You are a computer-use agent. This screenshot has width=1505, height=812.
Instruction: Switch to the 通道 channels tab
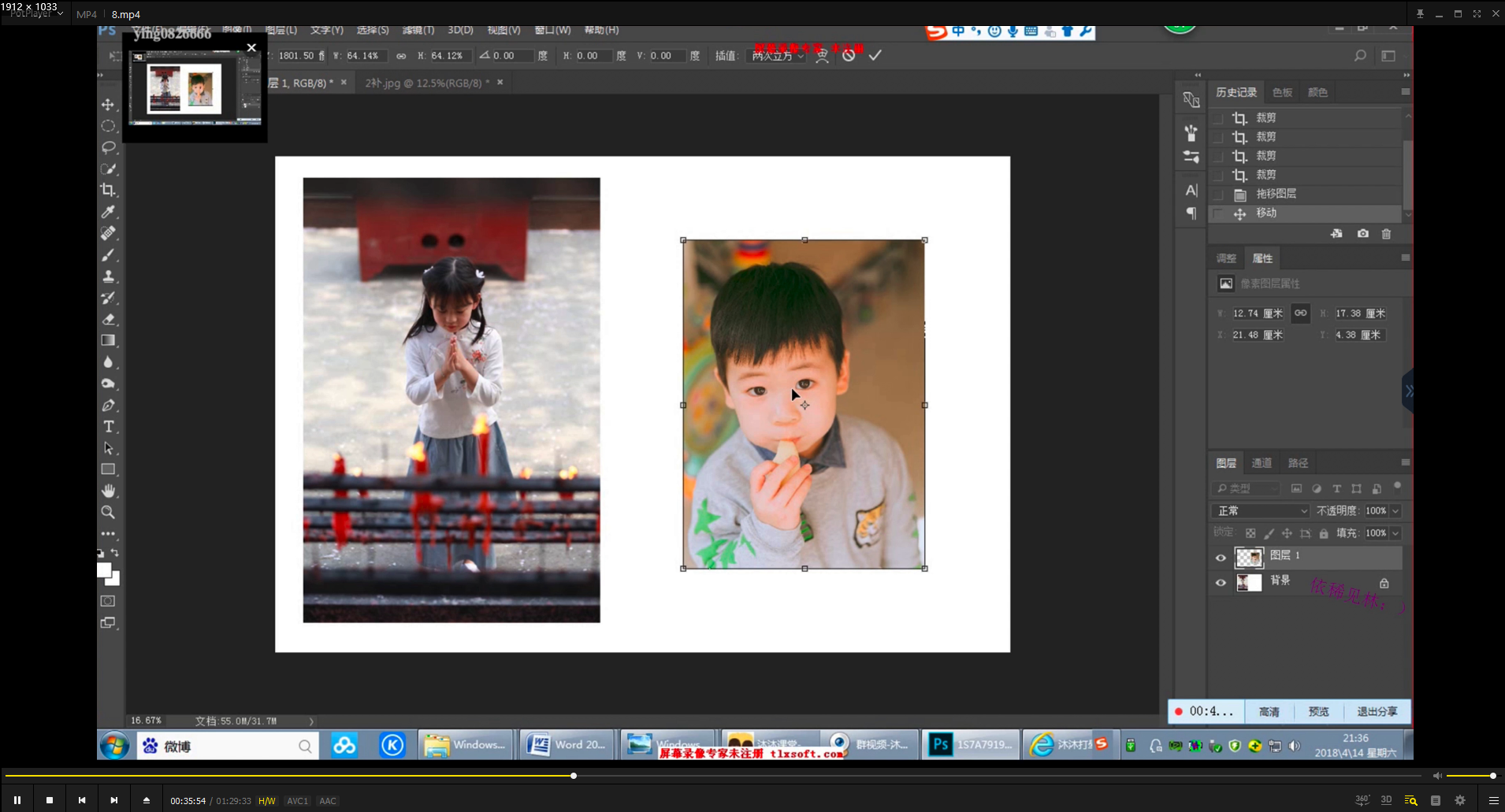tap(1262, 463)
